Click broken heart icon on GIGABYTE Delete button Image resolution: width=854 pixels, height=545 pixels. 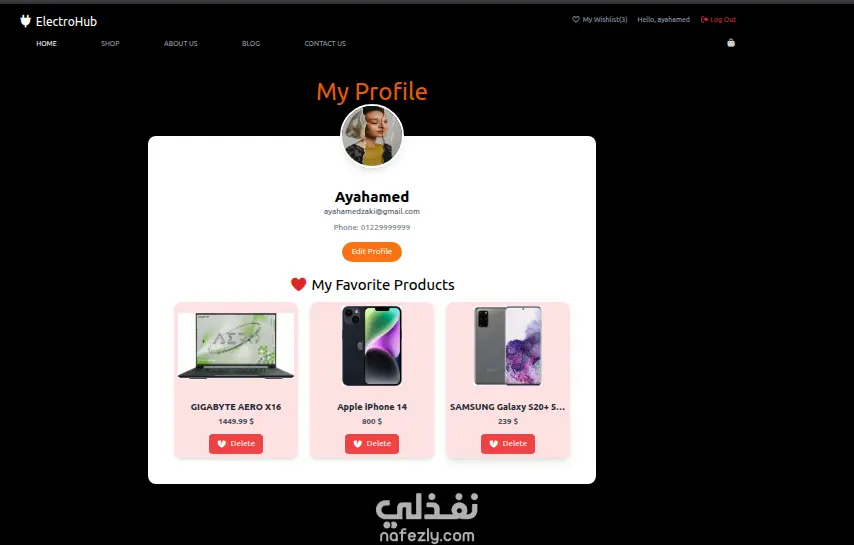coord(222,444)
